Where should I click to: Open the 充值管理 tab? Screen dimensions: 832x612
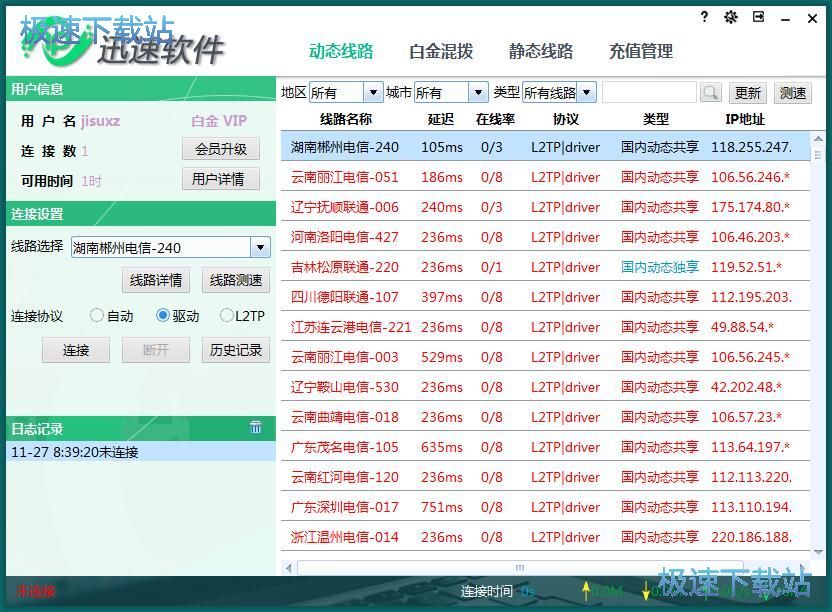[x=641, y=50]
